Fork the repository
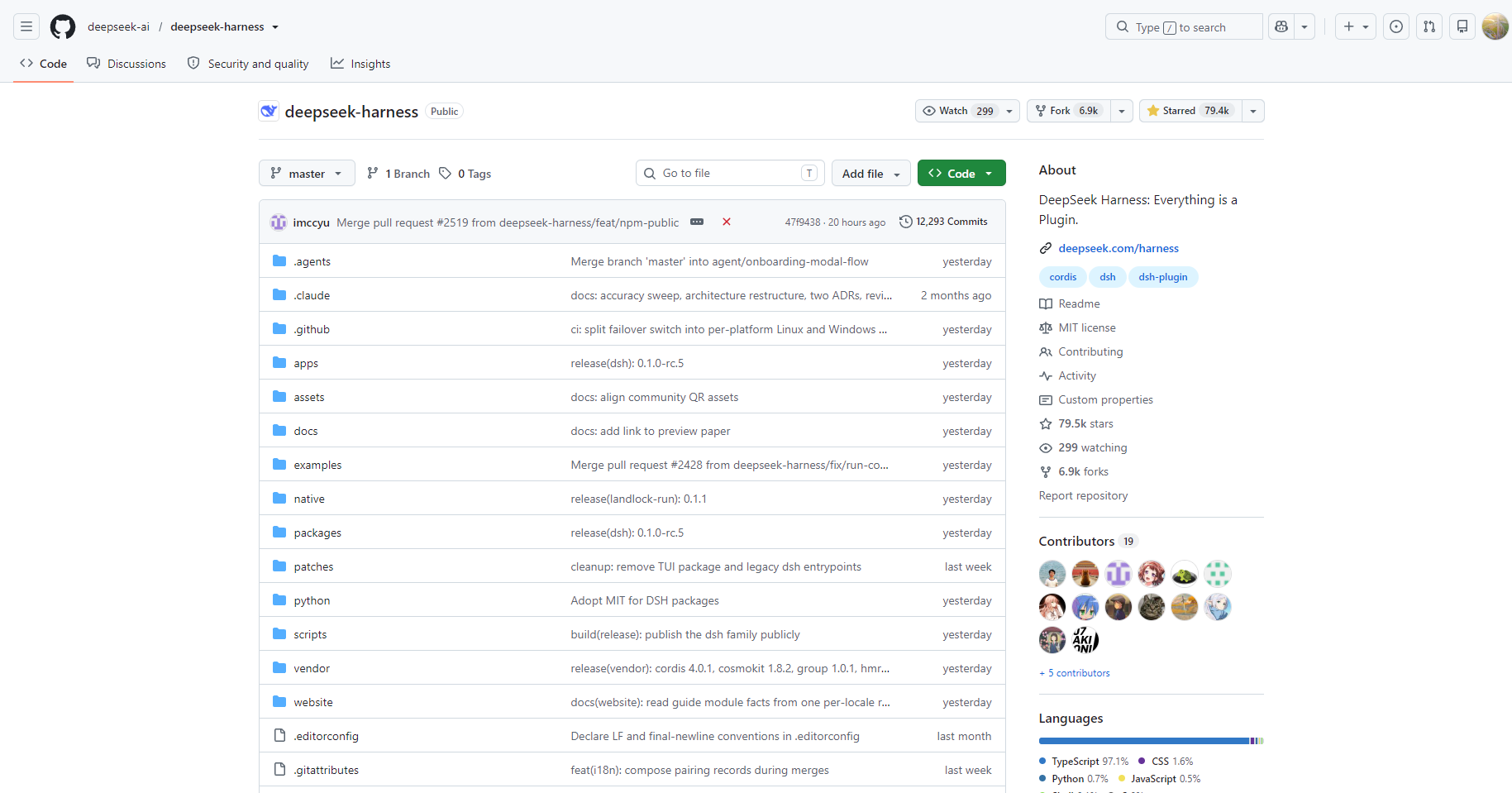 click(1069, 111)
